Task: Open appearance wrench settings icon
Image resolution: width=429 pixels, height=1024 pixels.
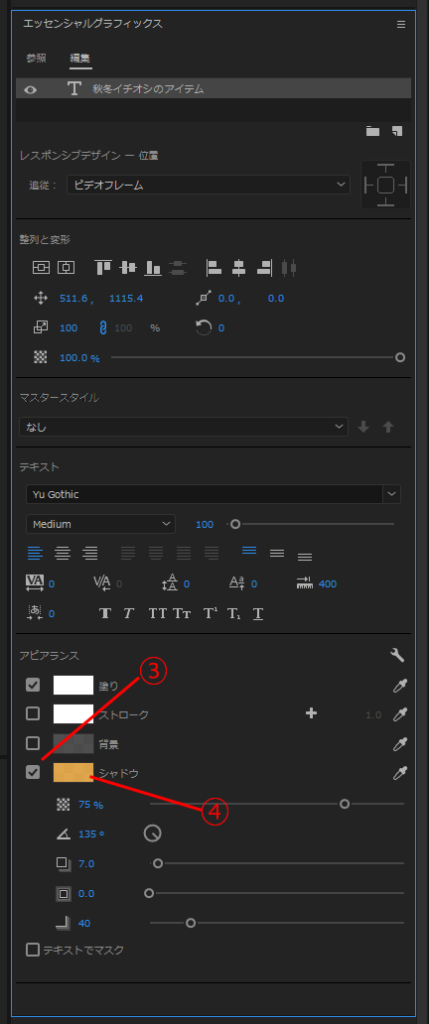Action: 397,655
